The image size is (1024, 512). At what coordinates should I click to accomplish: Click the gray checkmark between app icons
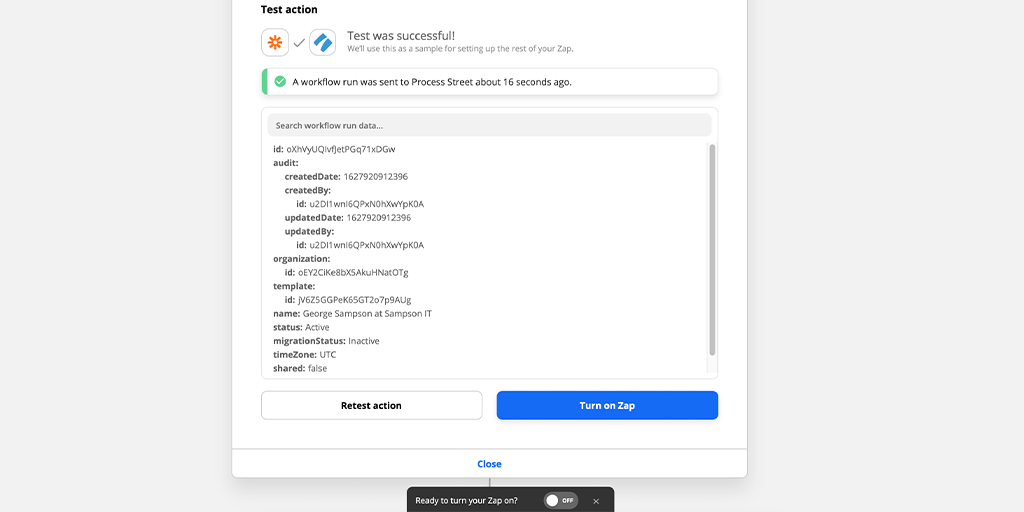click(299, 43)
